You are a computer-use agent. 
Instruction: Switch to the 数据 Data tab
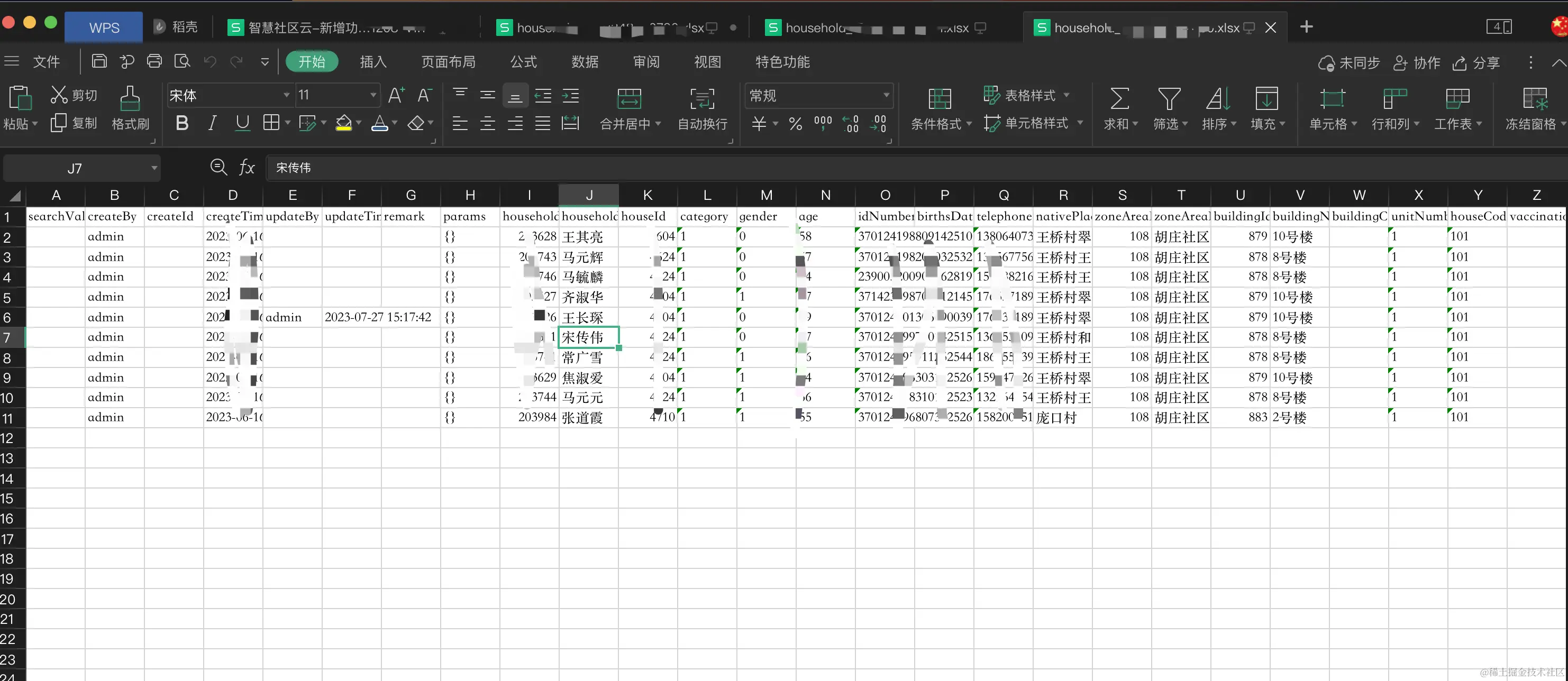pyautogui.click(x=585, y=61)
